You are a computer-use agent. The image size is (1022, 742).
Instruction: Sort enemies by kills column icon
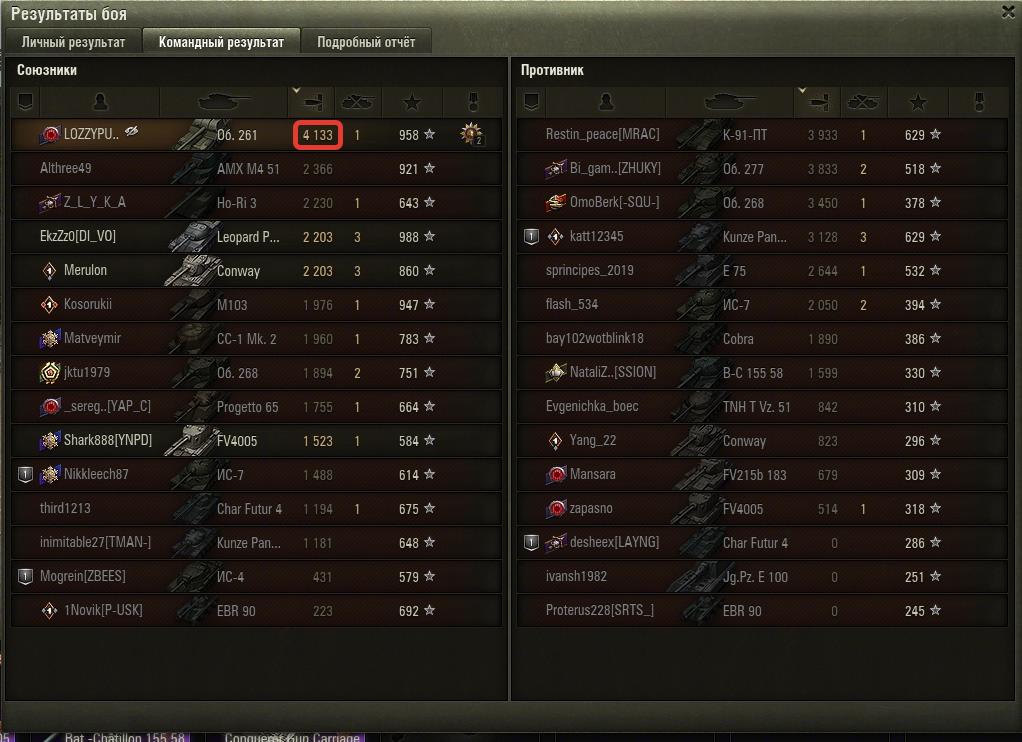tap(863, 102)
